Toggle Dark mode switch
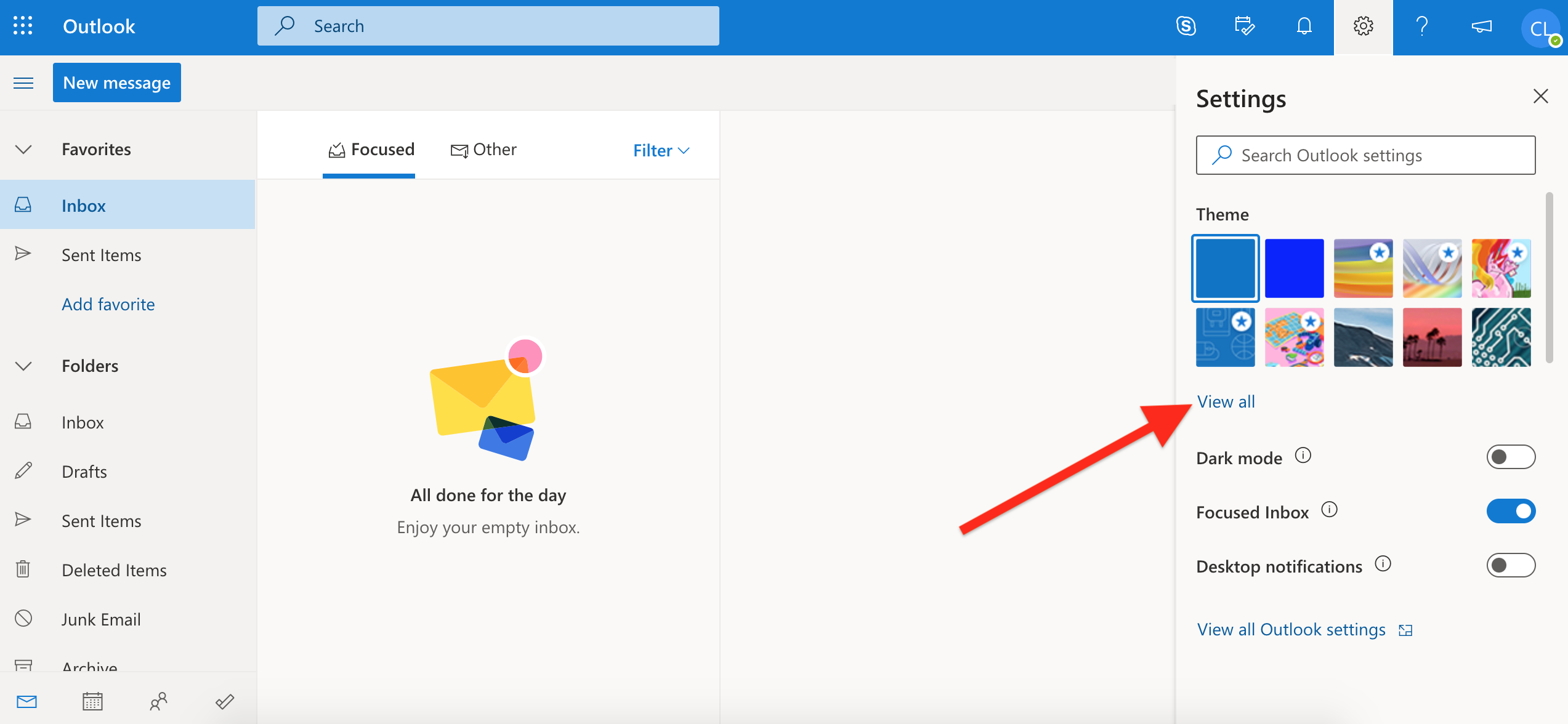The height and width of the screenshot is (724, 1568). 1509,457
